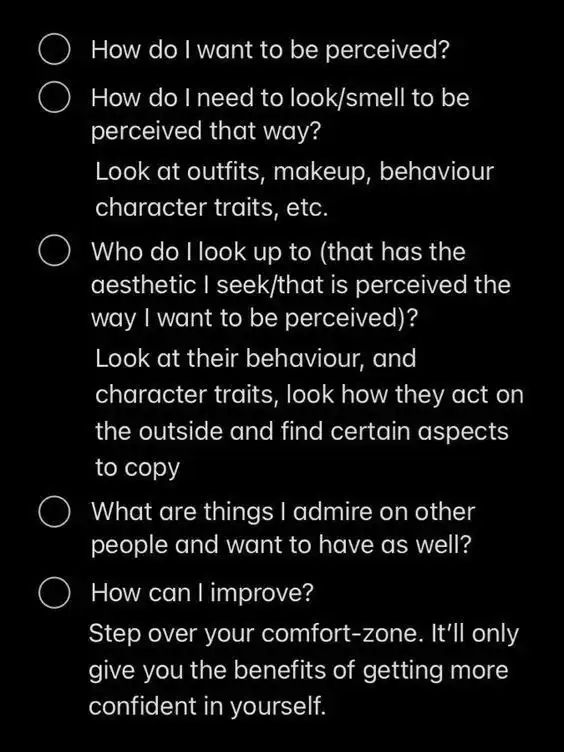
Task: Select the 'character traits, etc.' line
Action: click(212, 208)
